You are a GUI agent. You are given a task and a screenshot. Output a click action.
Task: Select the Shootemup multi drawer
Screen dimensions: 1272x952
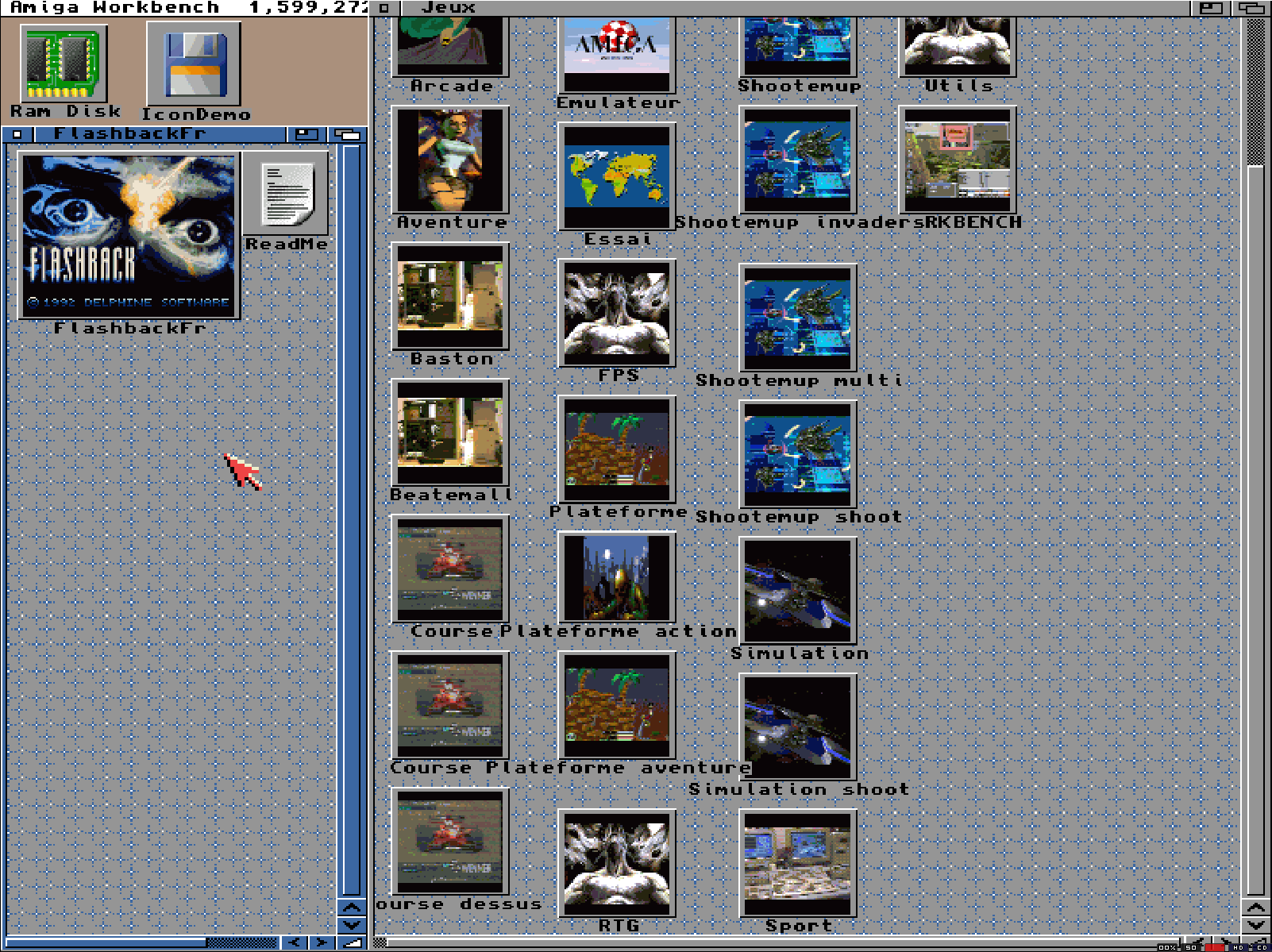[x=798, y=318]
